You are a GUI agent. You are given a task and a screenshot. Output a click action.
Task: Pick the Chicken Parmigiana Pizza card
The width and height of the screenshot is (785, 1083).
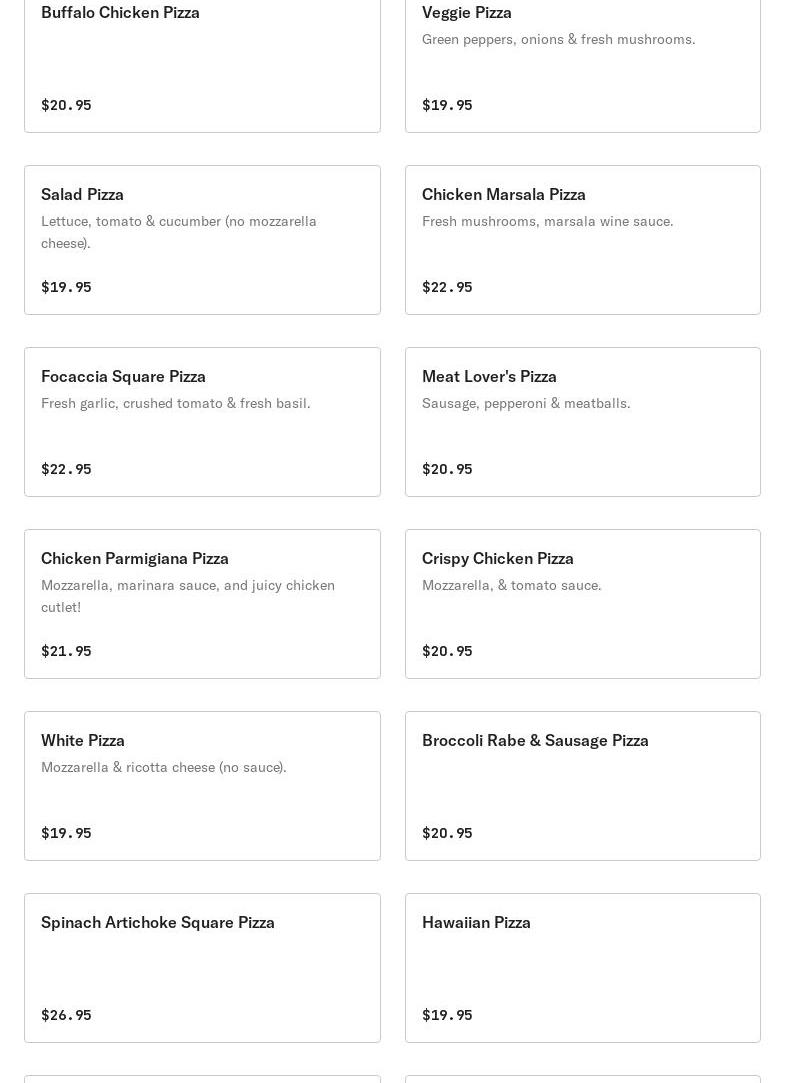(202, 604)
